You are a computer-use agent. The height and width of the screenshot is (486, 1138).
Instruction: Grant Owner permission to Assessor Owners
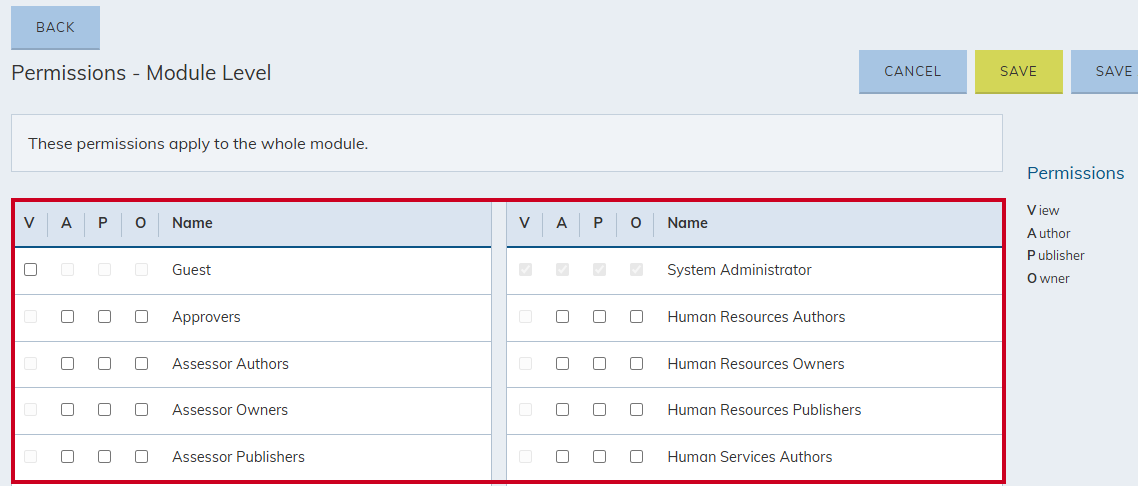tap(142, 410)
